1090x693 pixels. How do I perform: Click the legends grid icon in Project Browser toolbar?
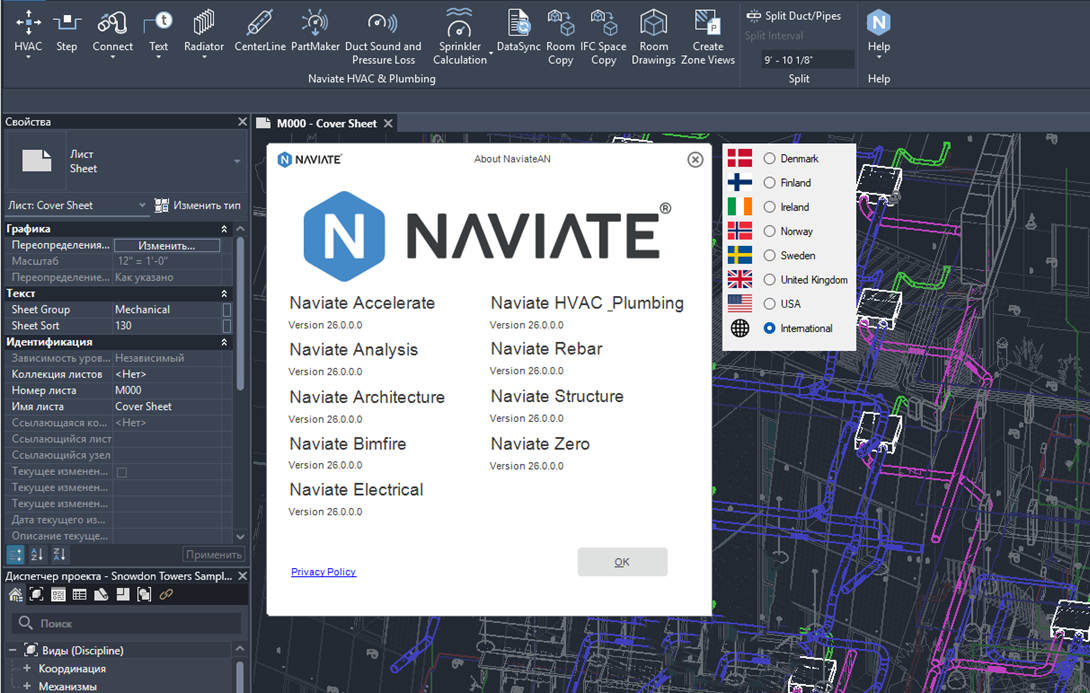pos(58,594)
